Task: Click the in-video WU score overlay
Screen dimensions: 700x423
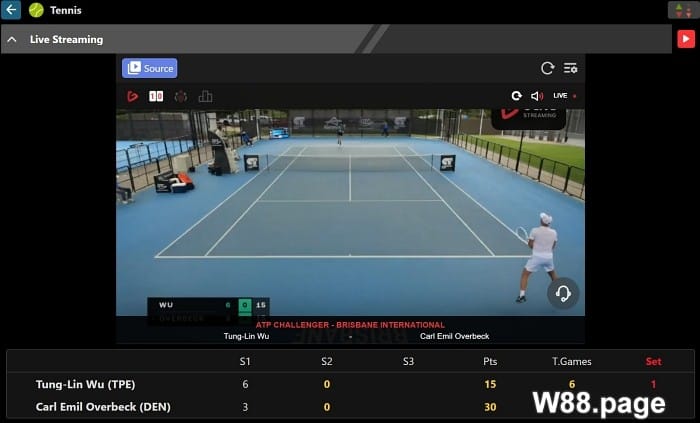Action: [208, 306]
